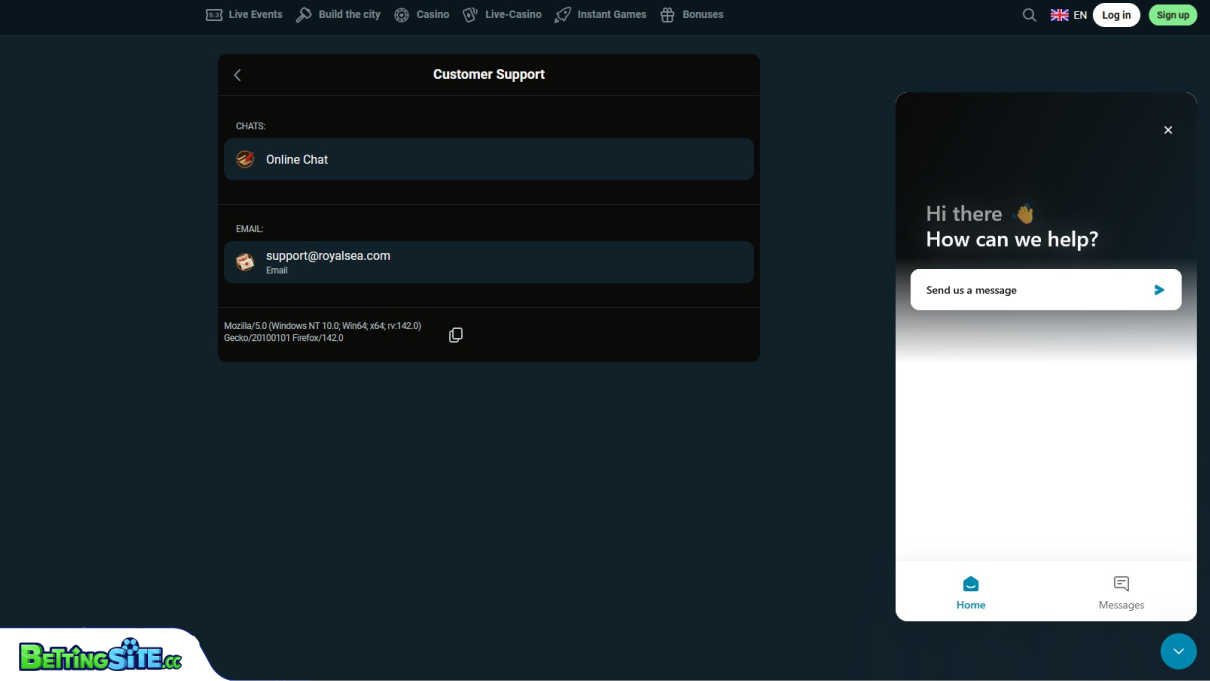Open Casino via the chip icon
The height and width of the screenshot is (681, 1210).
pos(400,14)
